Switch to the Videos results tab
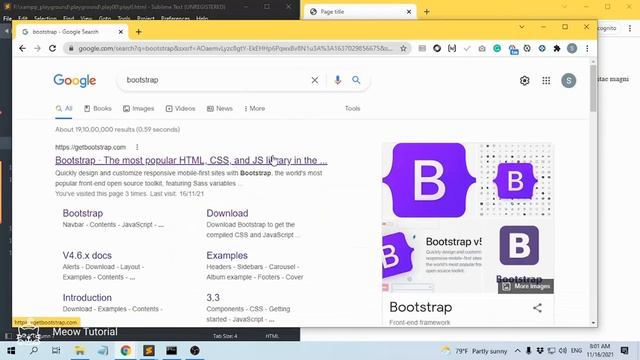The height and width of the screenshot is (360, 640). click(x=180, y=109)
